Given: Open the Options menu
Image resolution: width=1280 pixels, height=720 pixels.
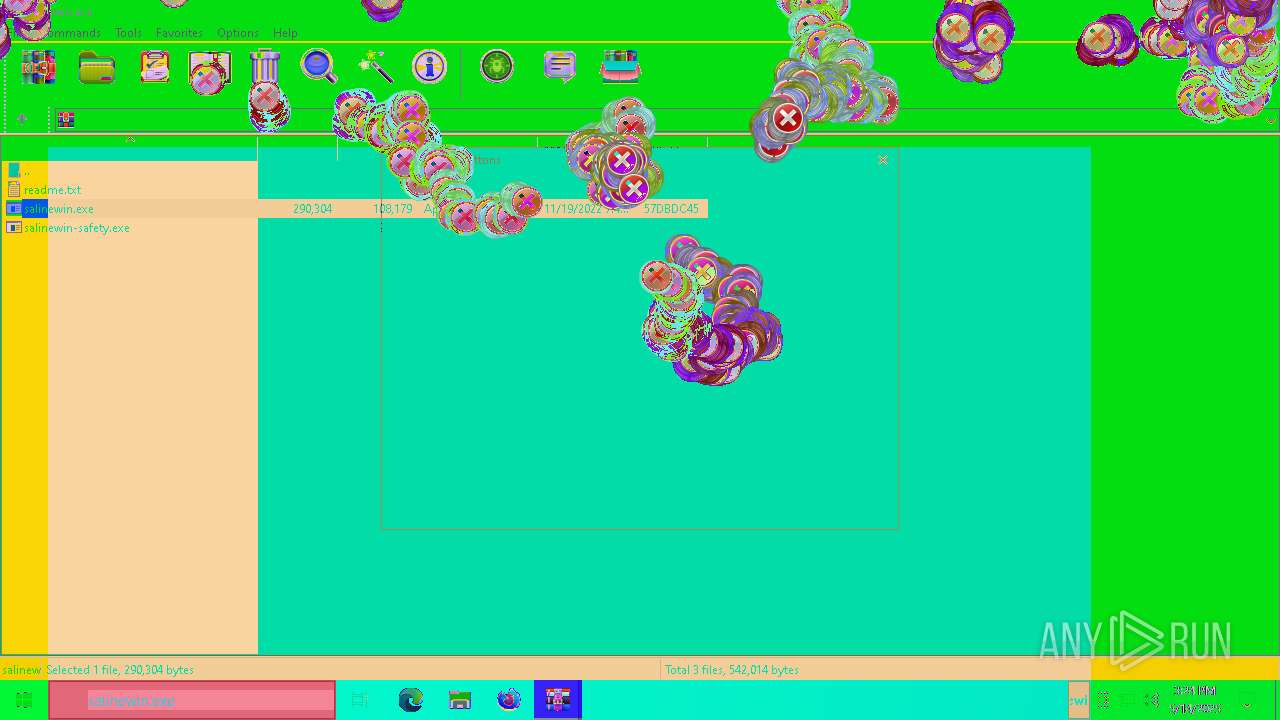Looking at the screenshot, I should coord(238,33).
